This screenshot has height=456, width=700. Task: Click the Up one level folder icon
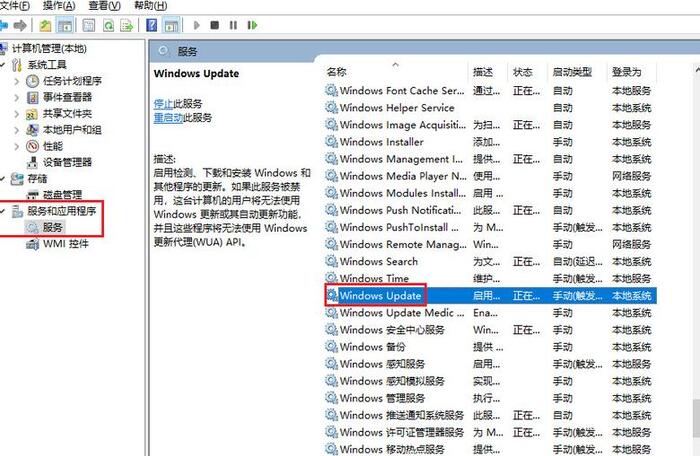coord(45,25)
